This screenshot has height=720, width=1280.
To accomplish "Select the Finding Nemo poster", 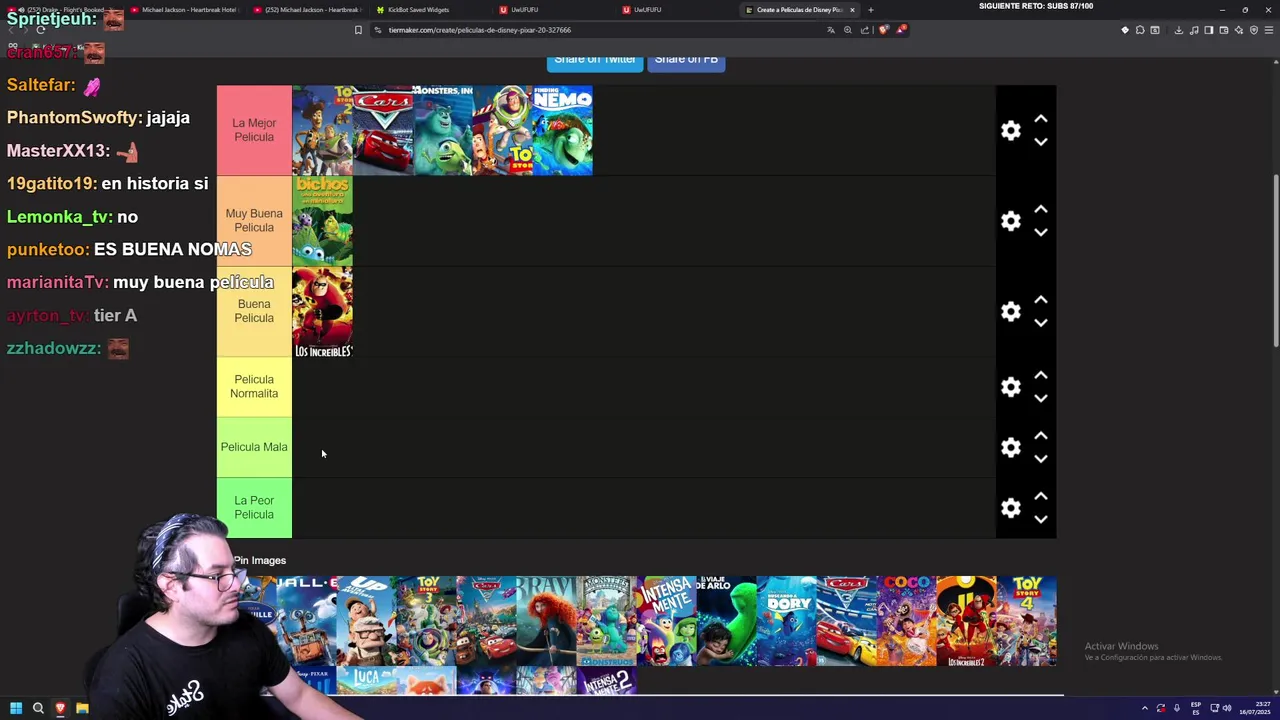I will point(562,131).
